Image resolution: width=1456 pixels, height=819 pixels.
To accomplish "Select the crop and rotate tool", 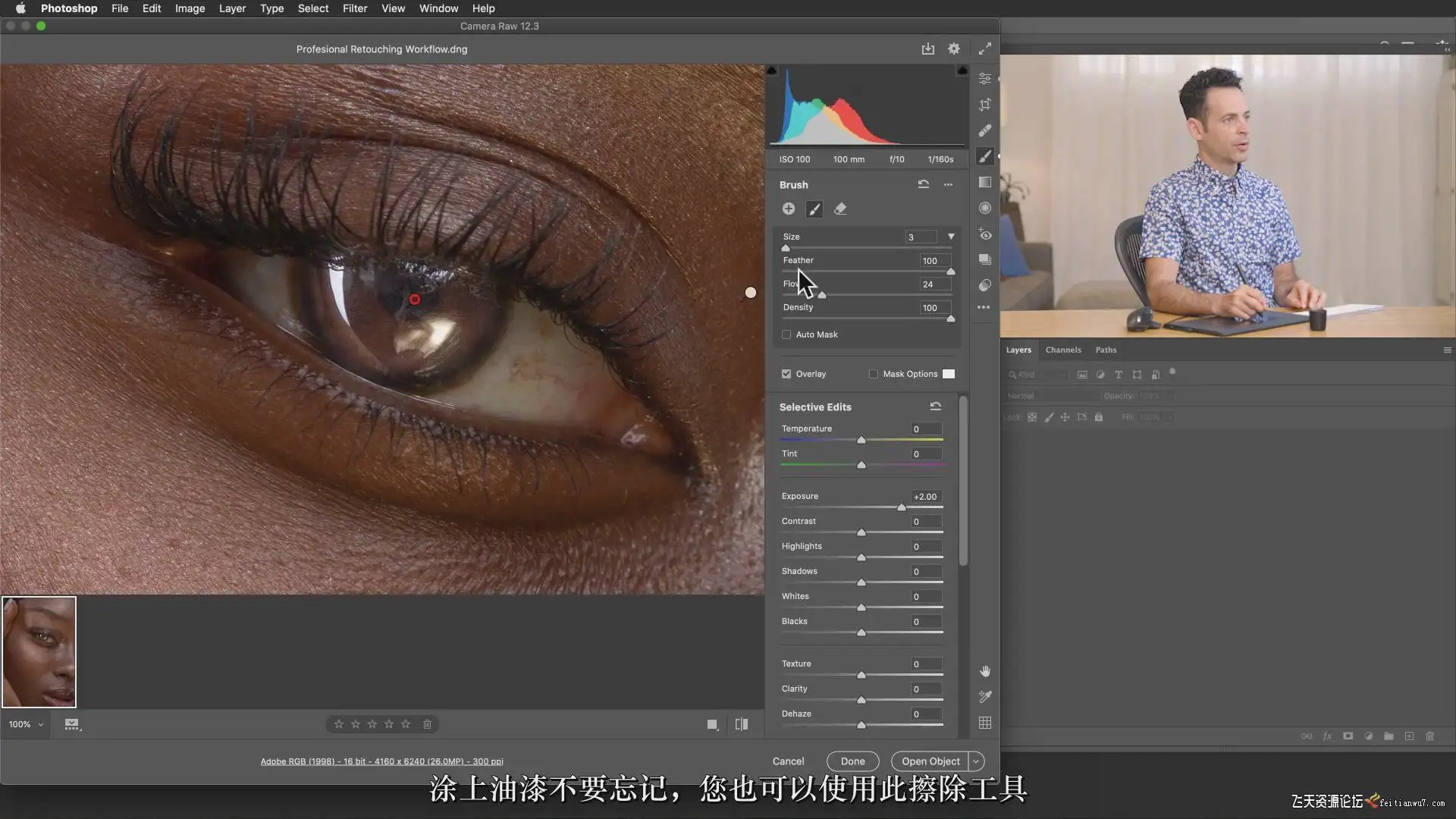I will coord(984,105).
